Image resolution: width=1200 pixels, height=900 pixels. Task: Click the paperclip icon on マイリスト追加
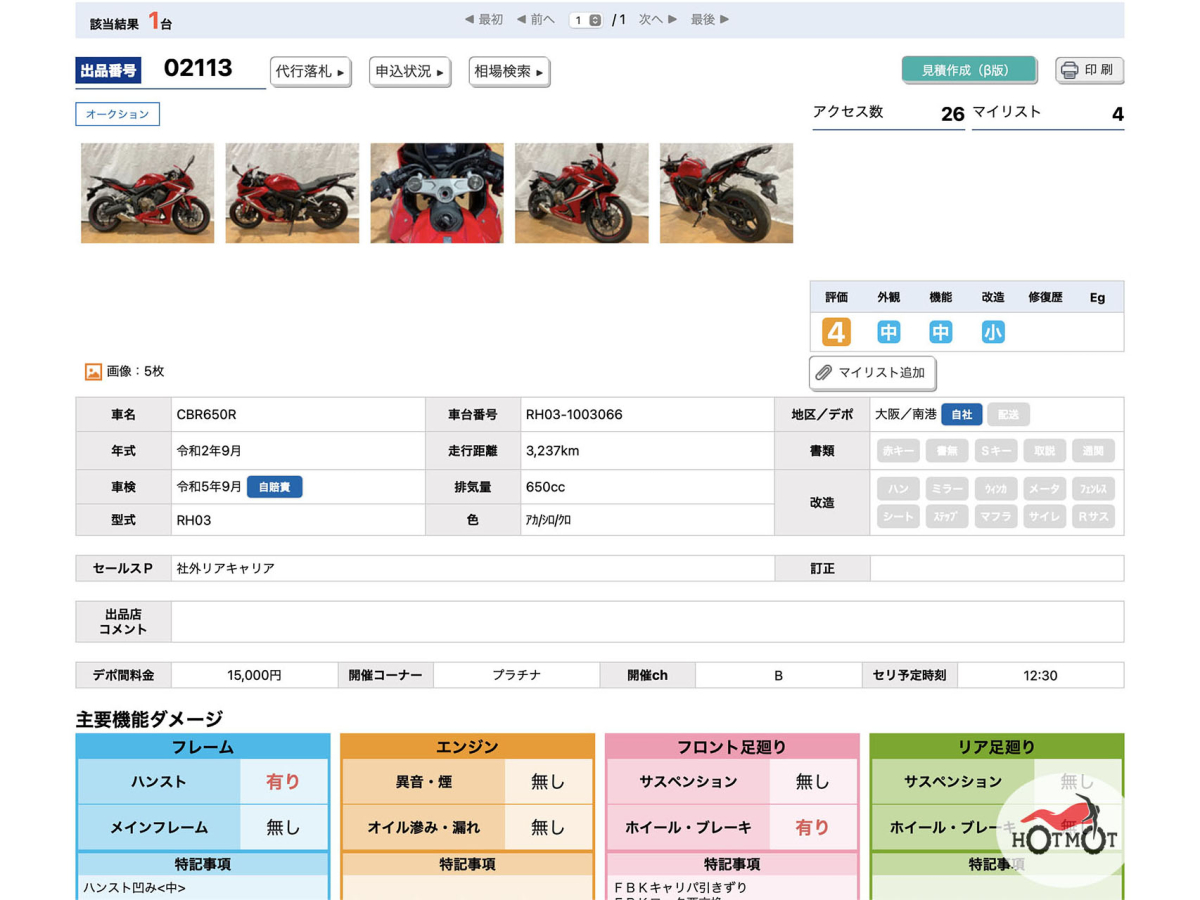[824, 373]
